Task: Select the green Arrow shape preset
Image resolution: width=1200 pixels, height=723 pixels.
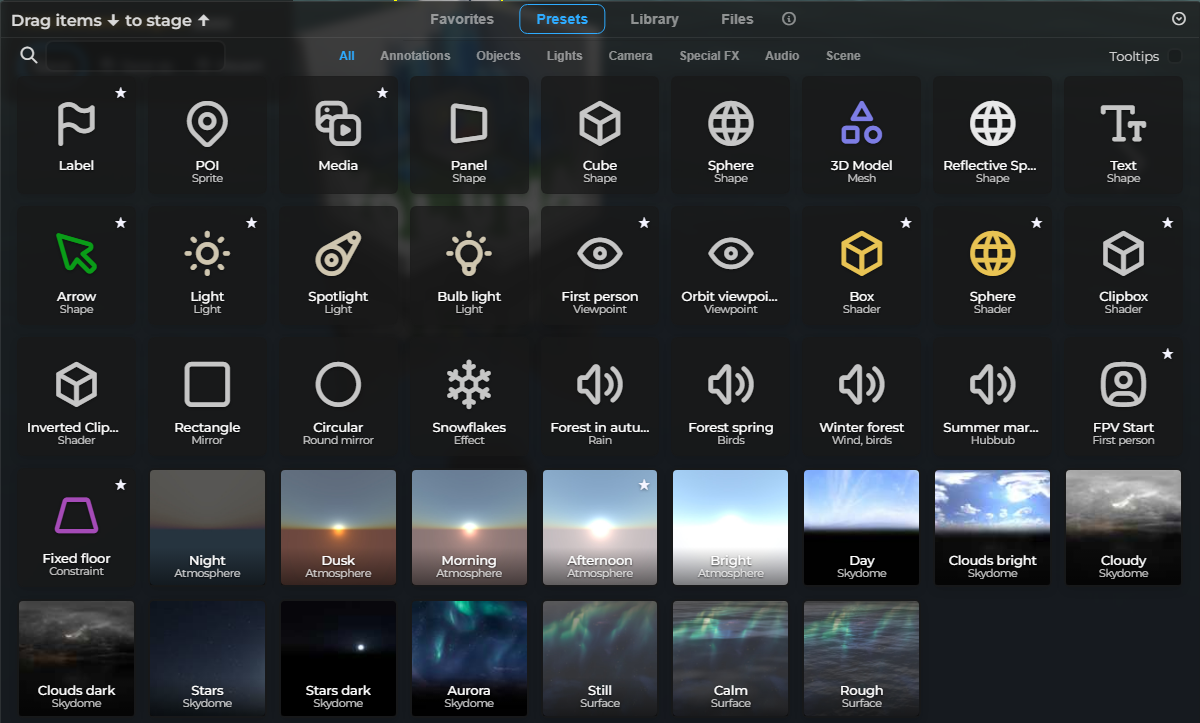Action: click(76, 266)
